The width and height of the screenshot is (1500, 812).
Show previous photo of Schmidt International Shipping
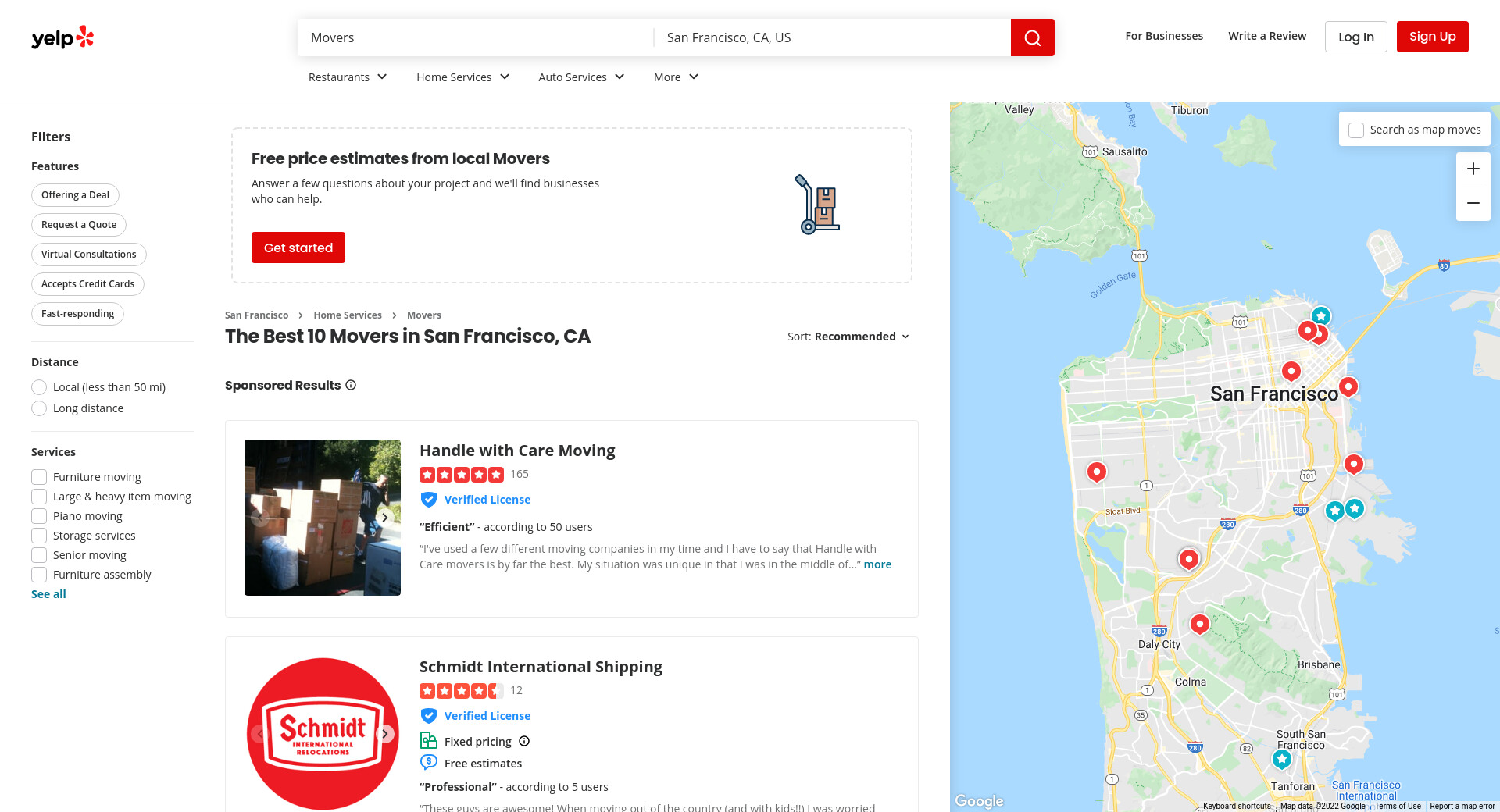click(260, 734)
